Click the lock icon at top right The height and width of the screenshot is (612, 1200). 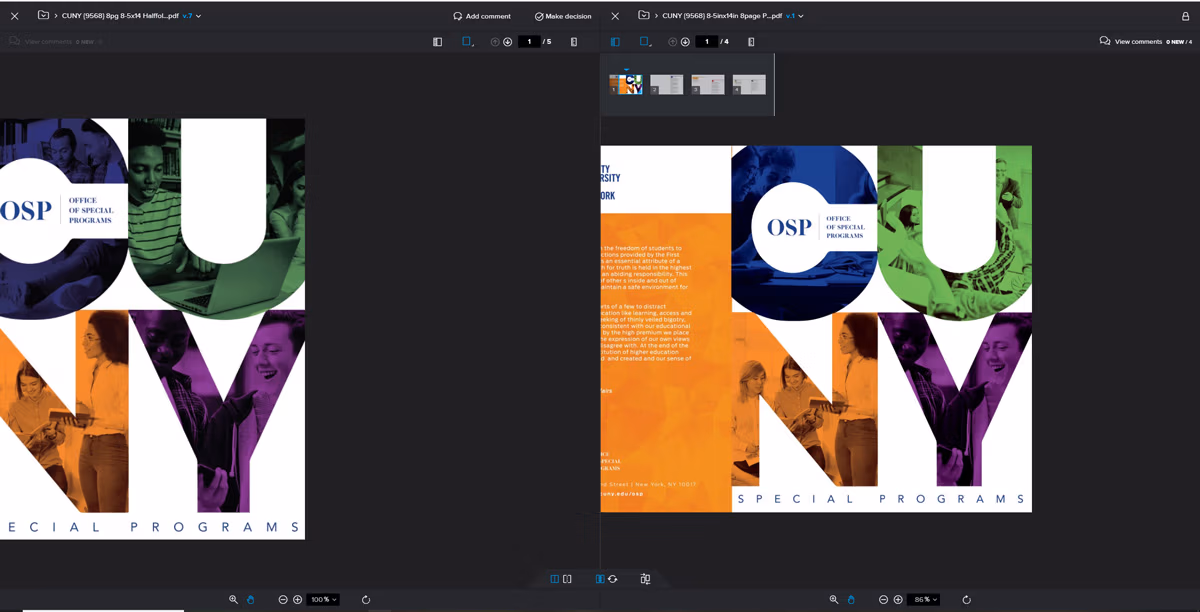click(x=1185, y=16)
